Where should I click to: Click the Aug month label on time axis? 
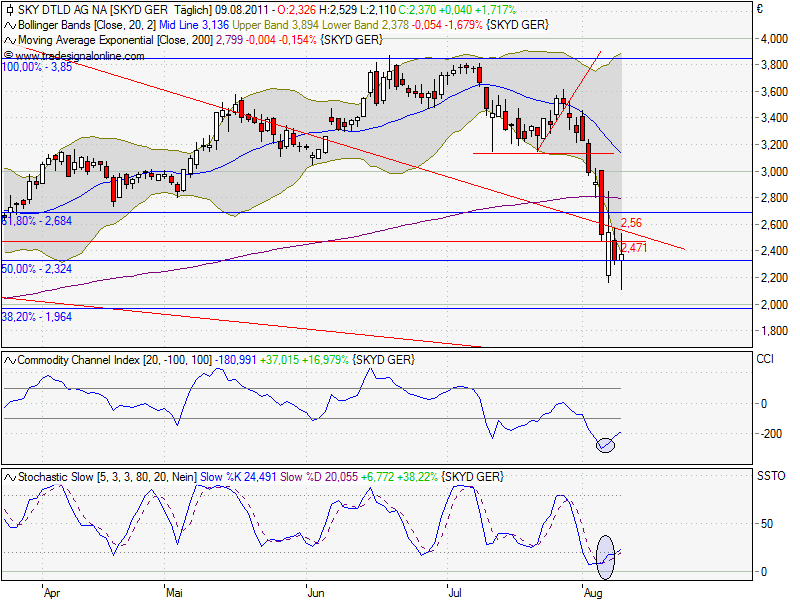(593, 593)
